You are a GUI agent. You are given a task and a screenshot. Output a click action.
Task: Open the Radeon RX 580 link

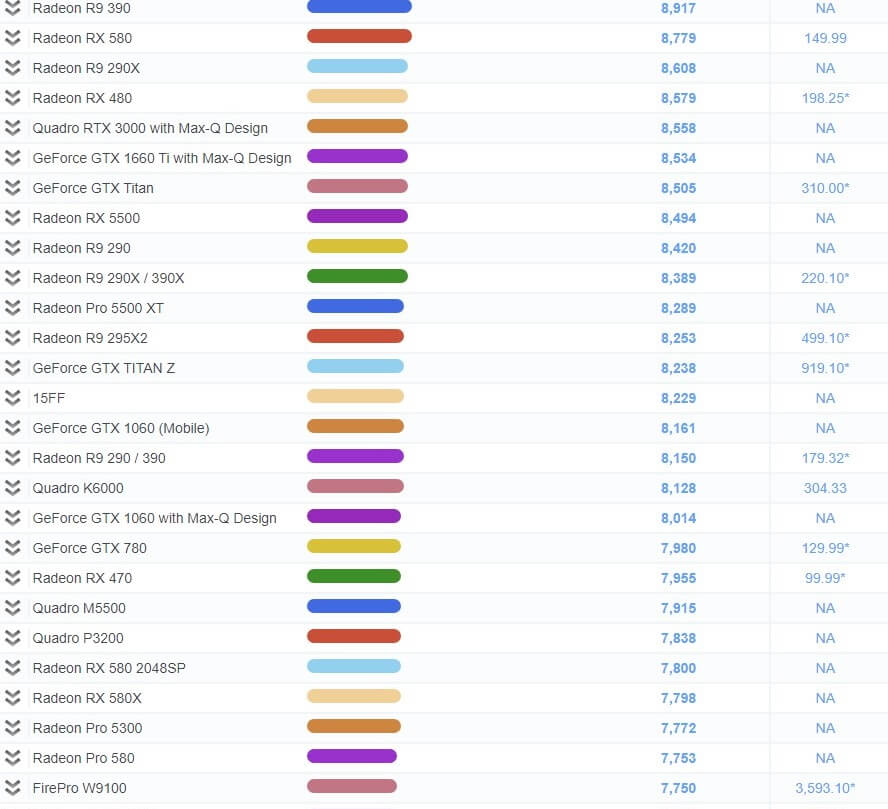point(82,38)
